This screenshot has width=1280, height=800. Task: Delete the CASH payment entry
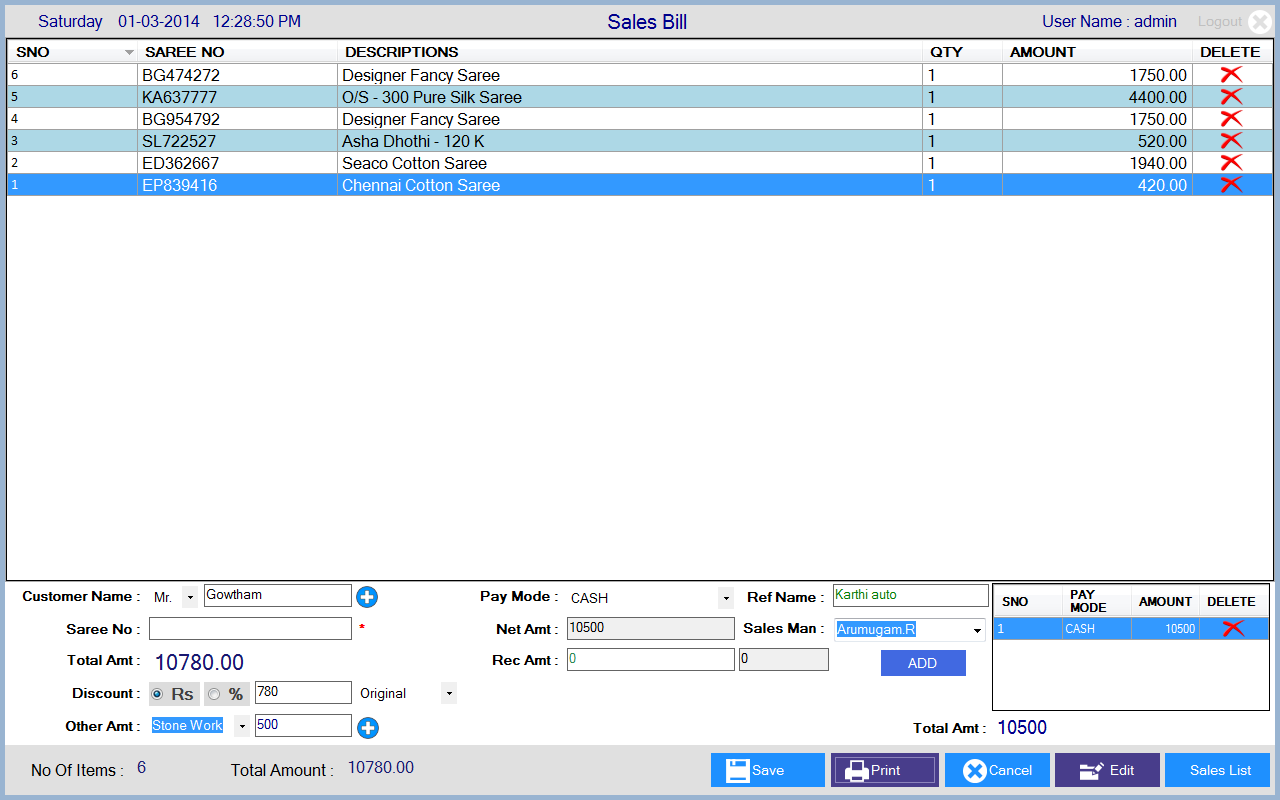point(1233,629)
